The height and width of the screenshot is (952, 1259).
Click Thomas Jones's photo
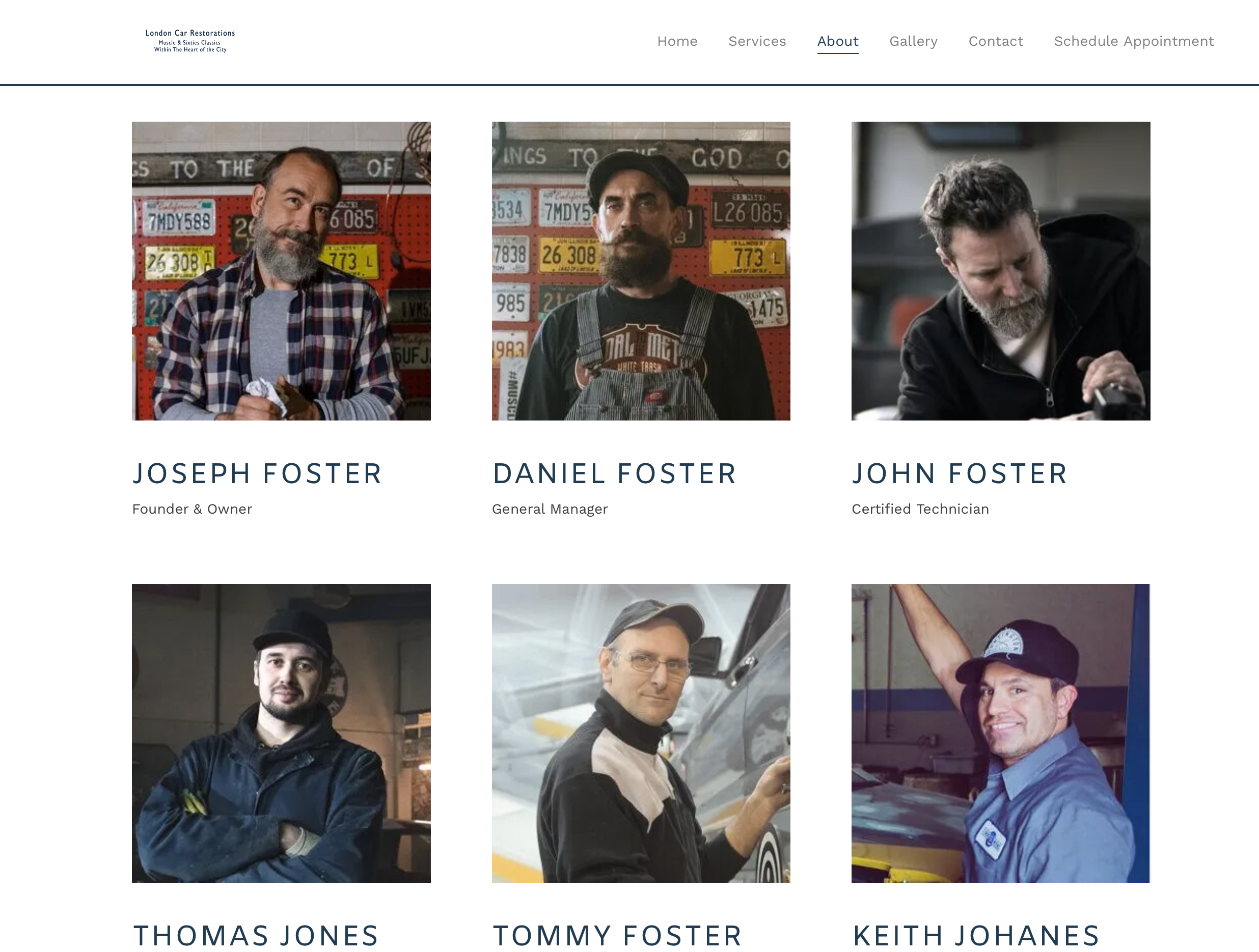coord(281,733)
